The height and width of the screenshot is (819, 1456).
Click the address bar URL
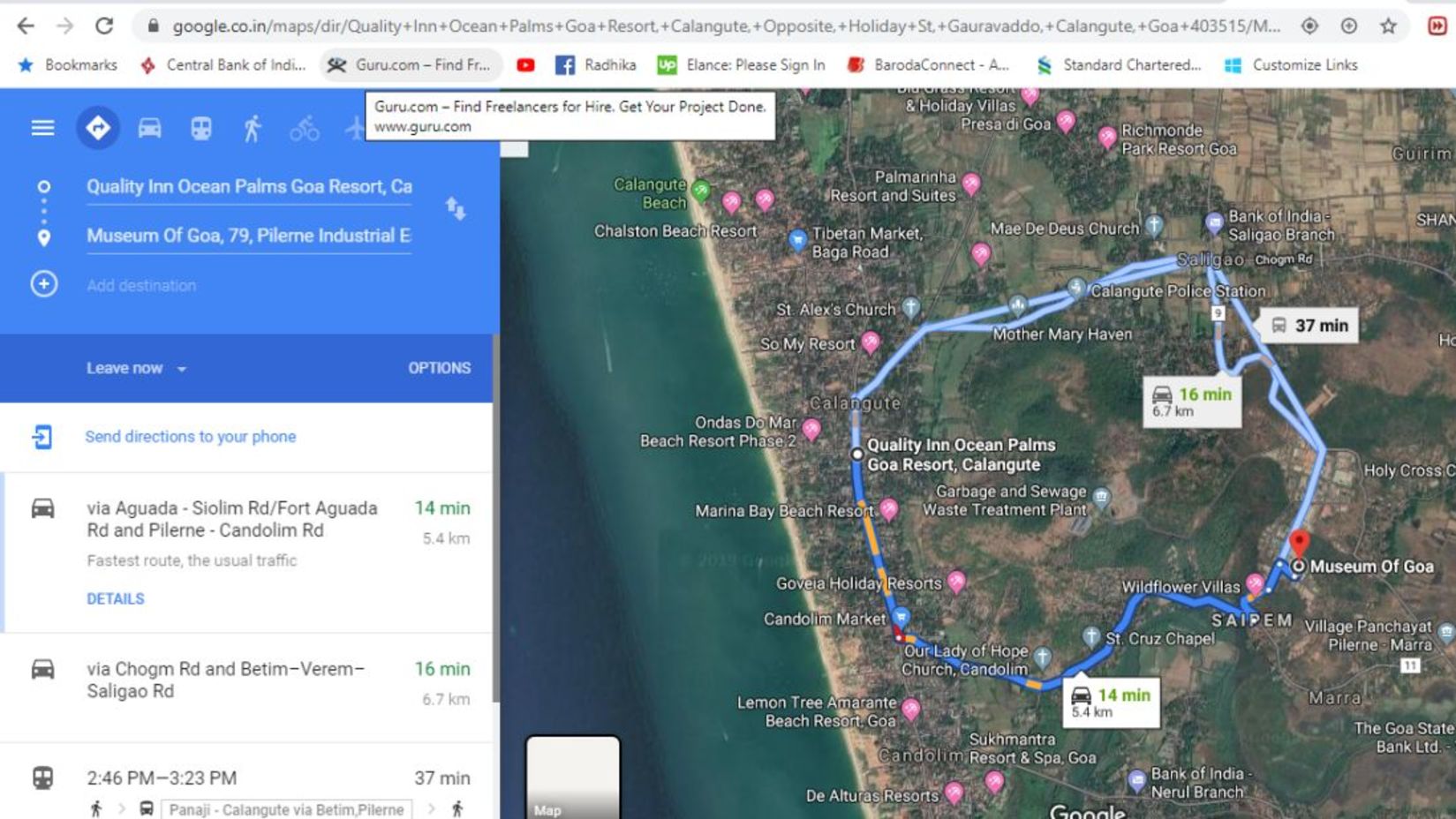tap(726, 26)
